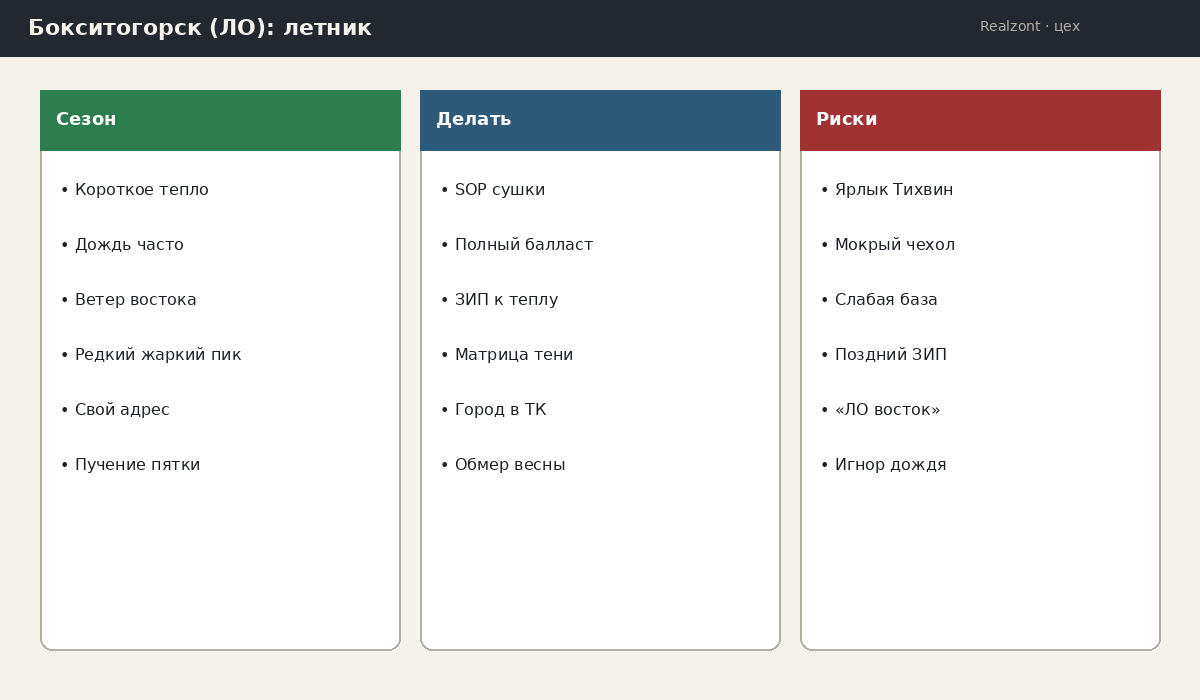Image resolution: width=1200 pixels, height=700 pixels.
Task: Click the Realzont · цех label
Action: tap(1030, 27)
